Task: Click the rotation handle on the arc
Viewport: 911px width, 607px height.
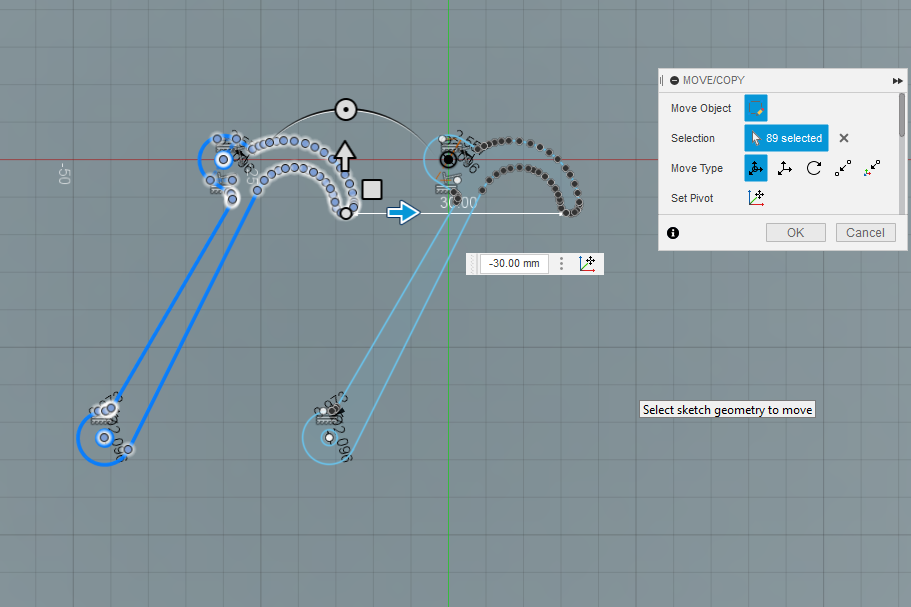Action: tap(346, 109)
